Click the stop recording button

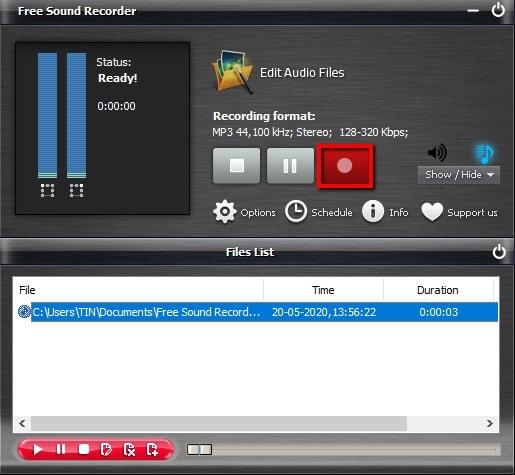(x=236, y=166)
